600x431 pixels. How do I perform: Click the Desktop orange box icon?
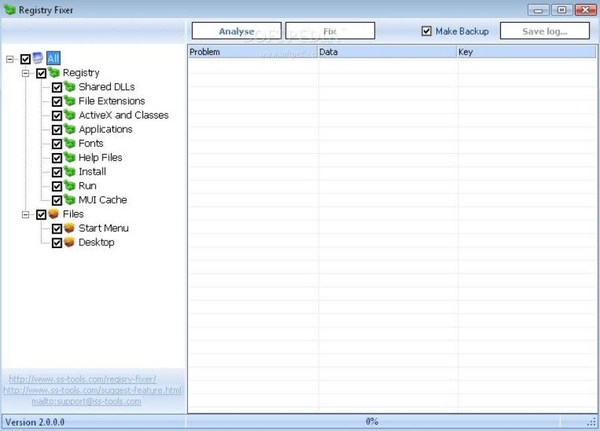[69, 242]
